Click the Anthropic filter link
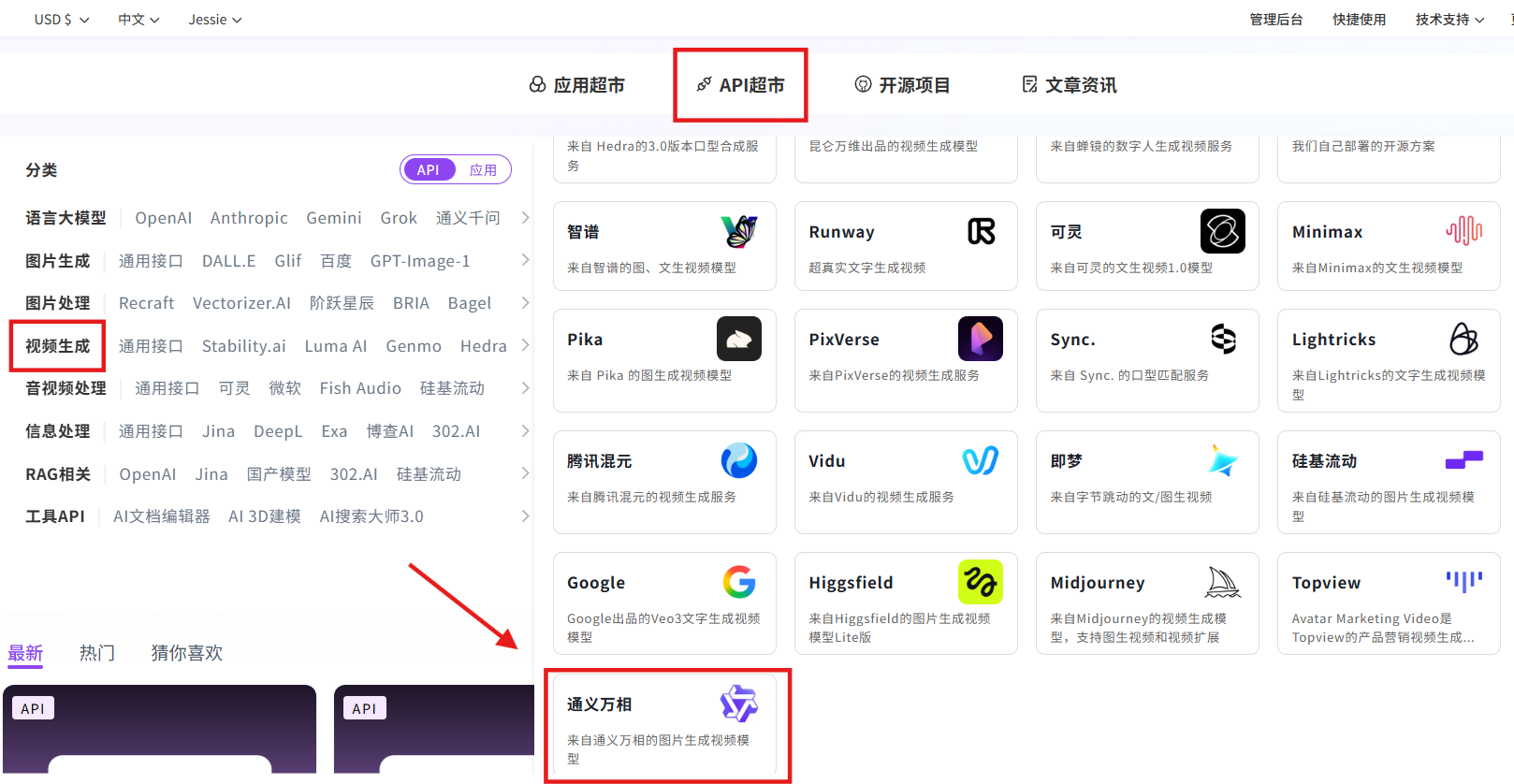This screenshot has height=784, width=1514. [x=249, y=217]
